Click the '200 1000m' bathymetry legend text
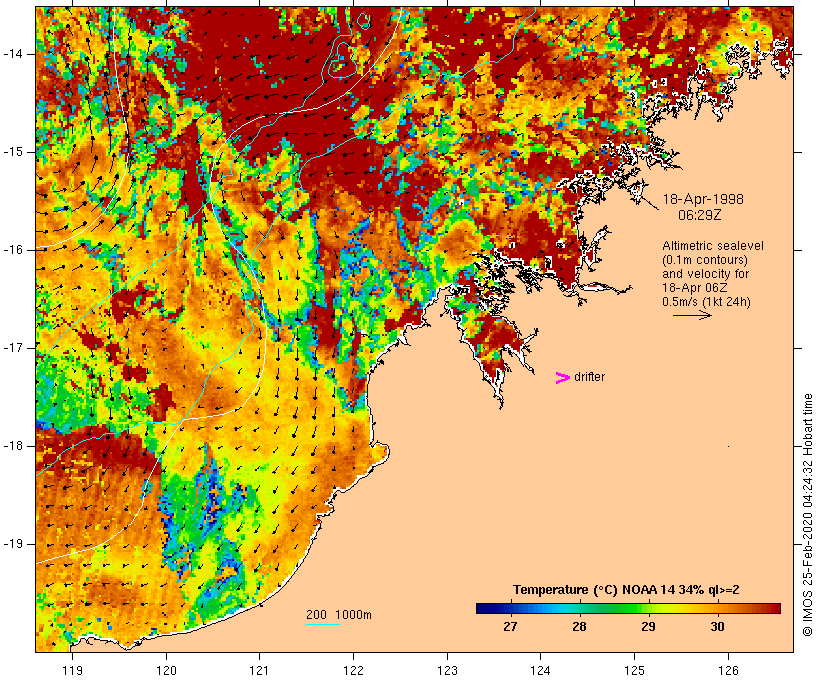820x680 pixels. coord(339,615)
